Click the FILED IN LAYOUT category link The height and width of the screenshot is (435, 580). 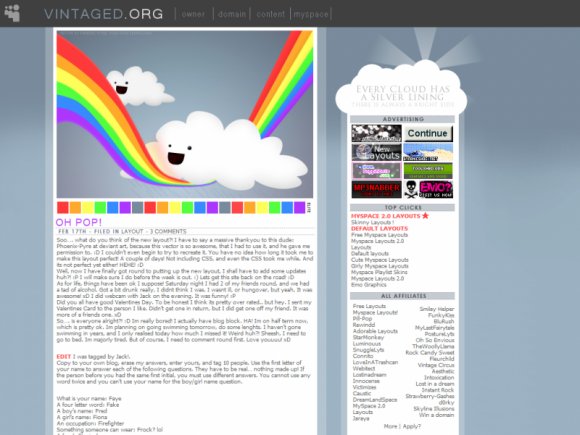[x=118, y=232]
